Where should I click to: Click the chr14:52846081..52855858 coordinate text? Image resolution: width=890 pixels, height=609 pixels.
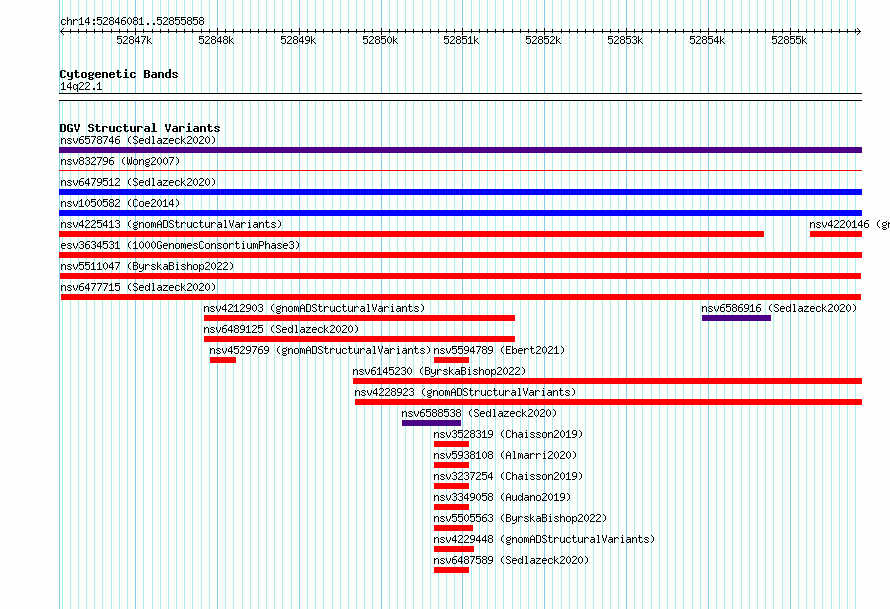click(132, 21)
